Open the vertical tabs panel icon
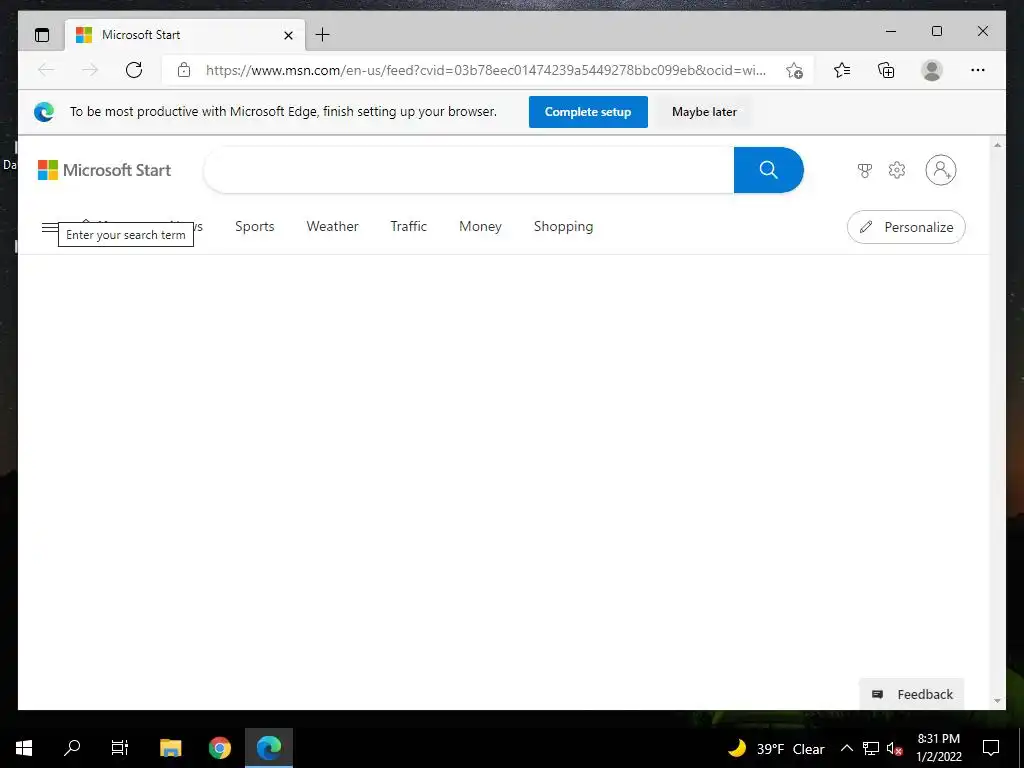 tap(42, 35)
